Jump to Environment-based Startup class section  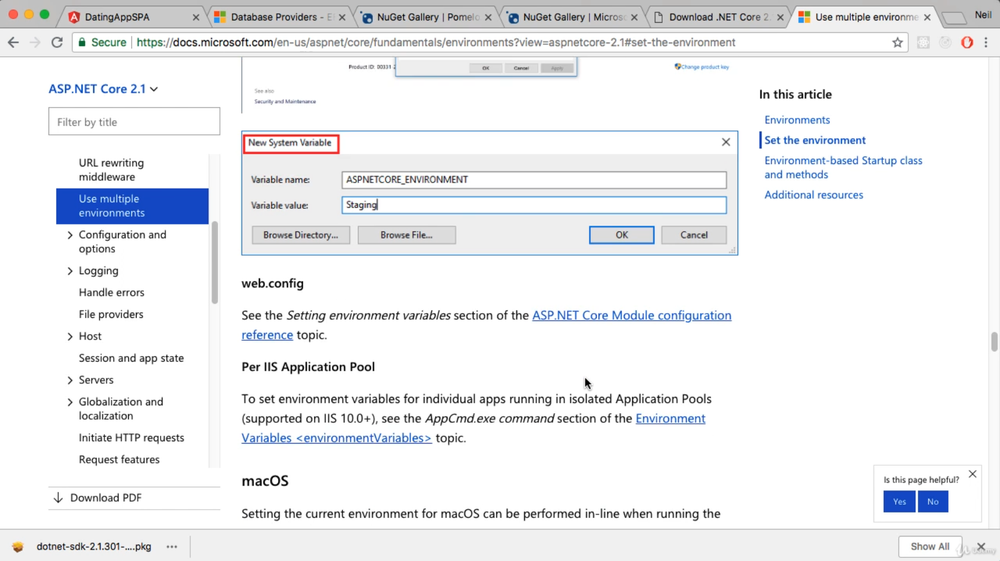coord(843,167)
